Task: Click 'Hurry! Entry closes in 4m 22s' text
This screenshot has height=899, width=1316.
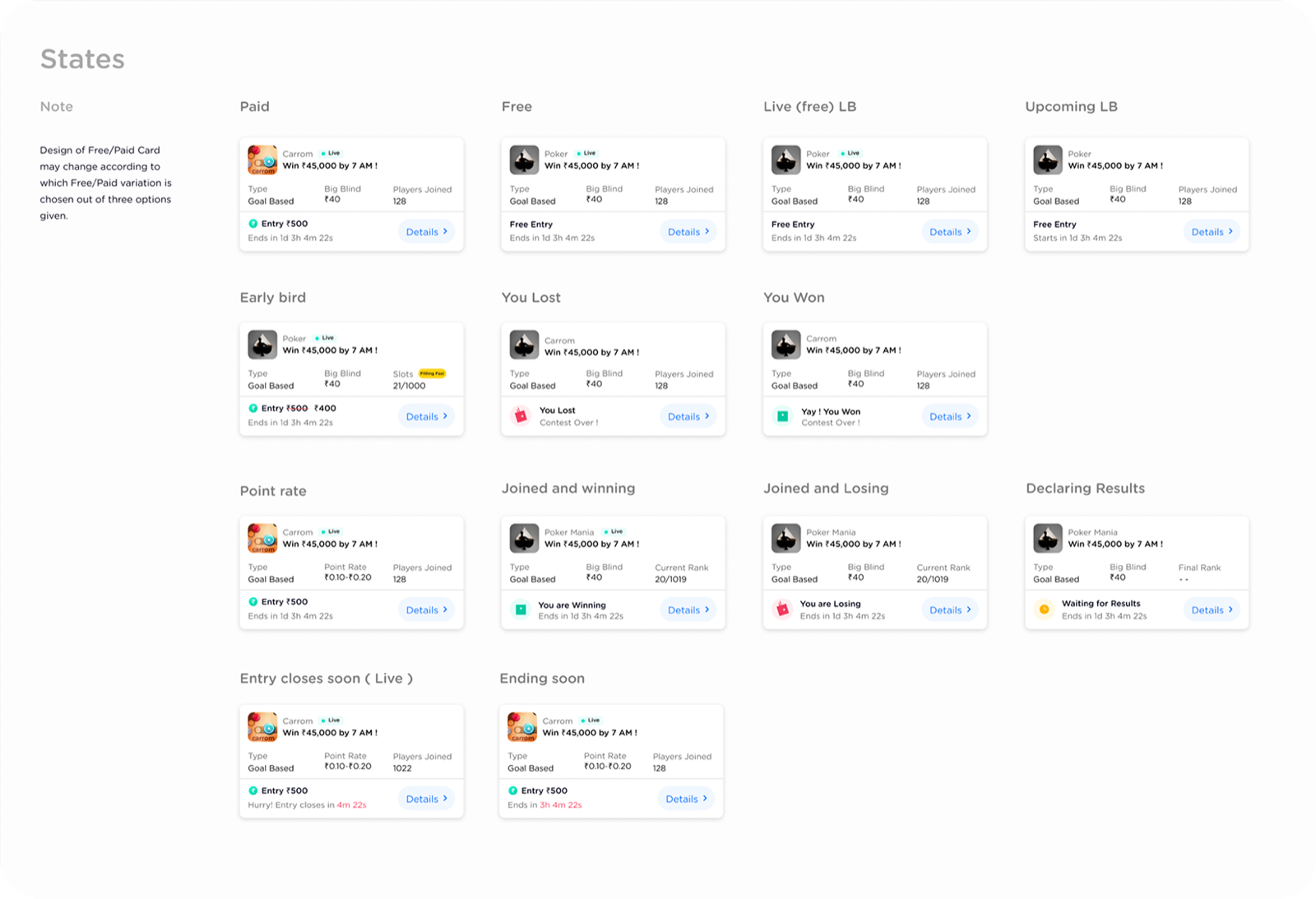Action: pyautogui.click(x=307, y=805)
